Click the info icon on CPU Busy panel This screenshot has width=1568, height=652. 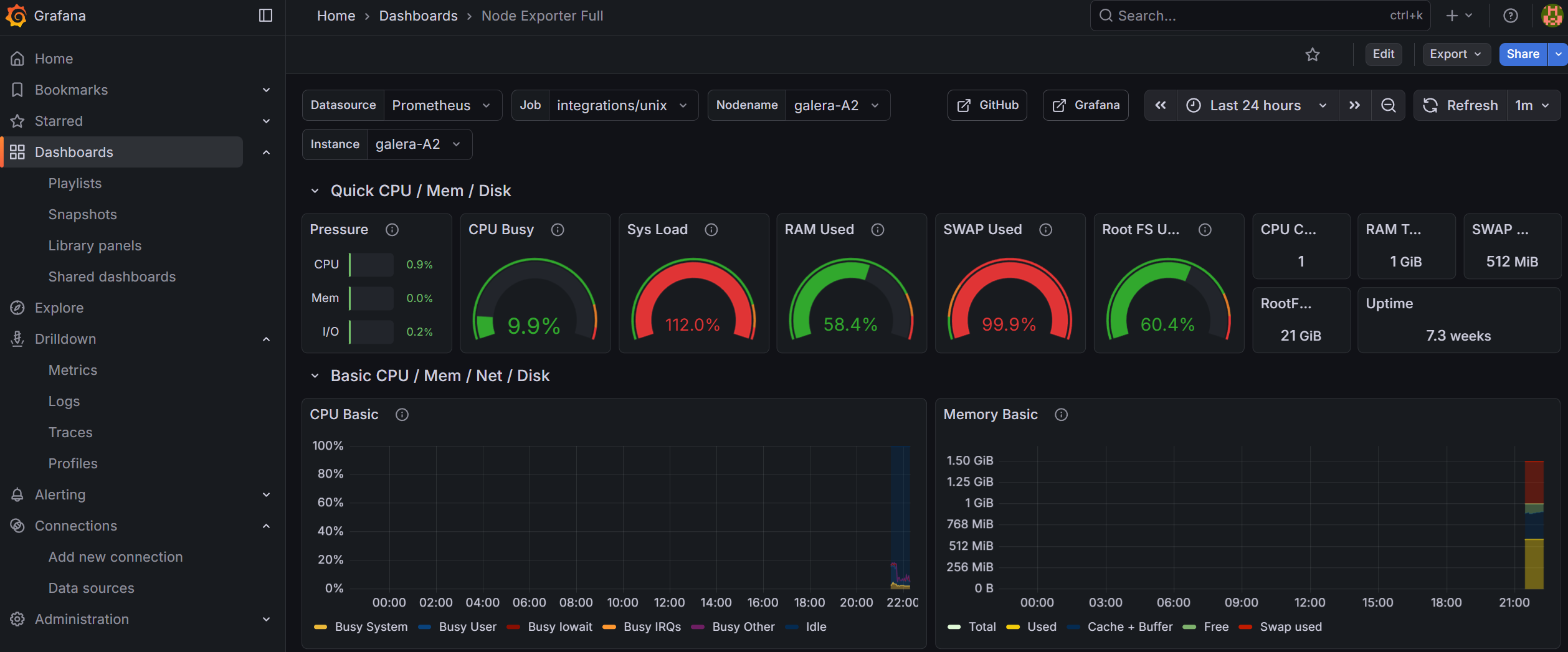point(558,230)
